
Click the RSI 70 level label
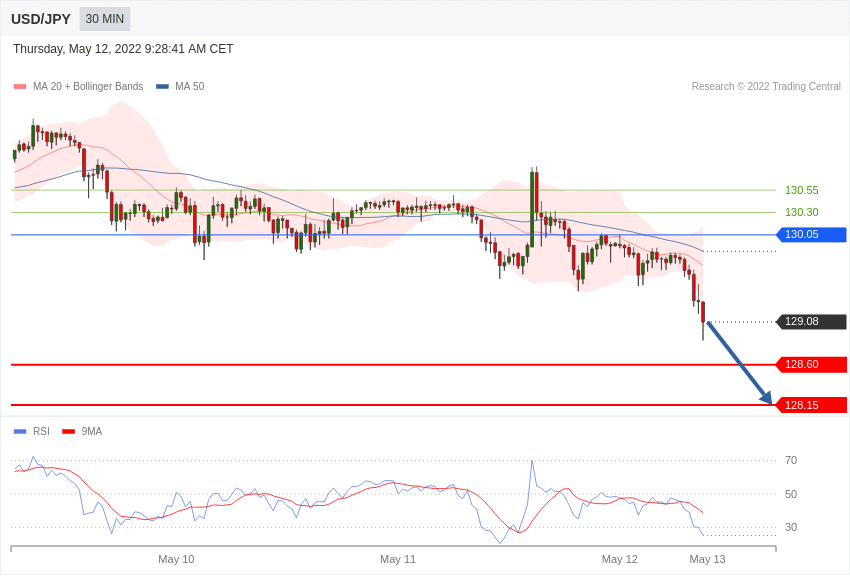click(x=791, y=461)
